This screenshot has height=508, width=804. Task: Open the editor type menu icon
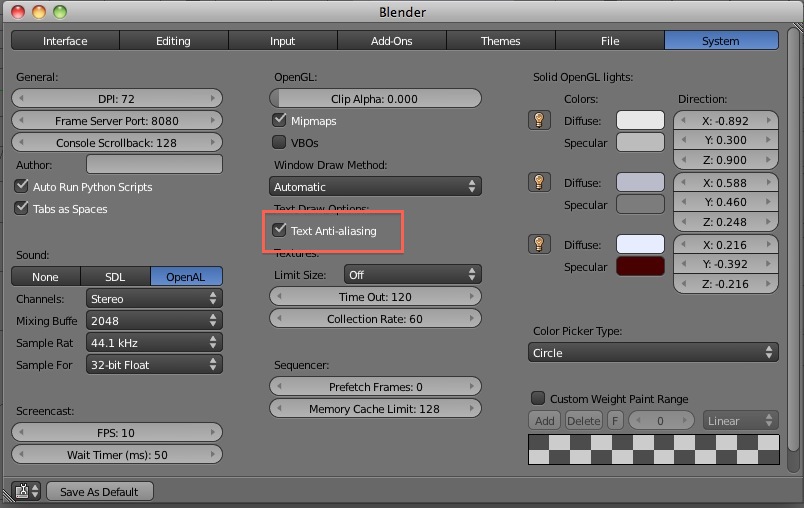26,491
